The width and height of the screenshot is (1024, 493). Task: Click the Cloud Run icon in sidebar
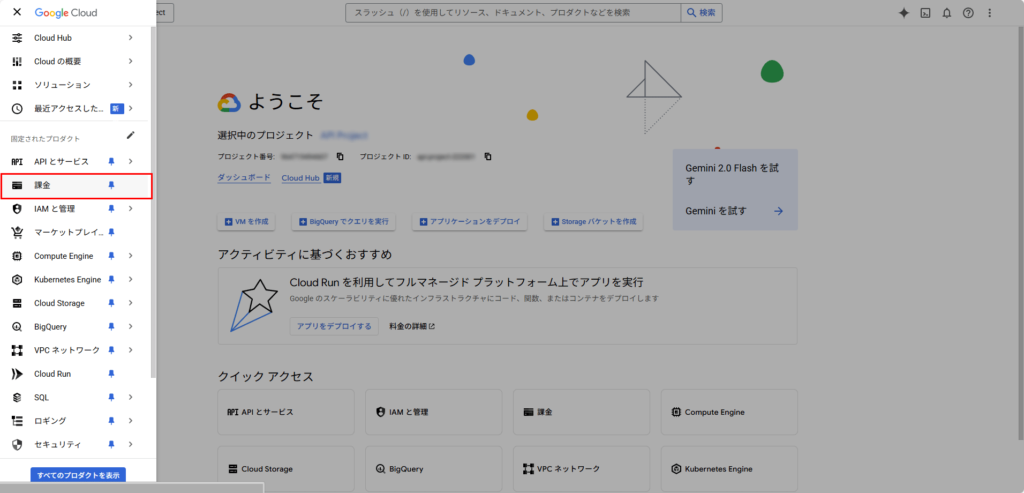pyautogui.click(x=18, y=374)
